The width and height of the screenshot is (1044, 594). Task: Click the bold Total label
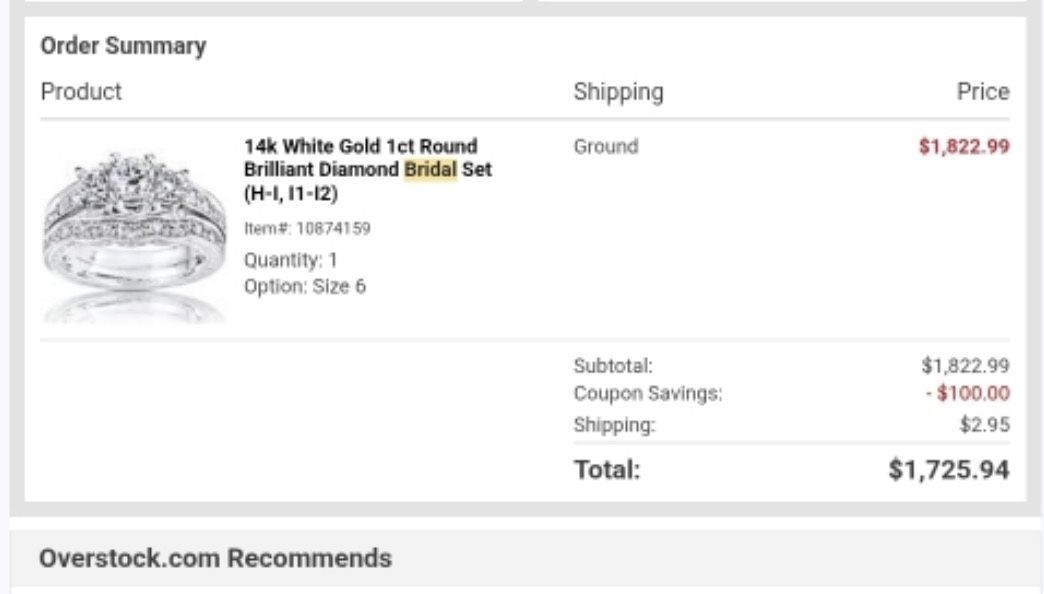pos(606,469)
